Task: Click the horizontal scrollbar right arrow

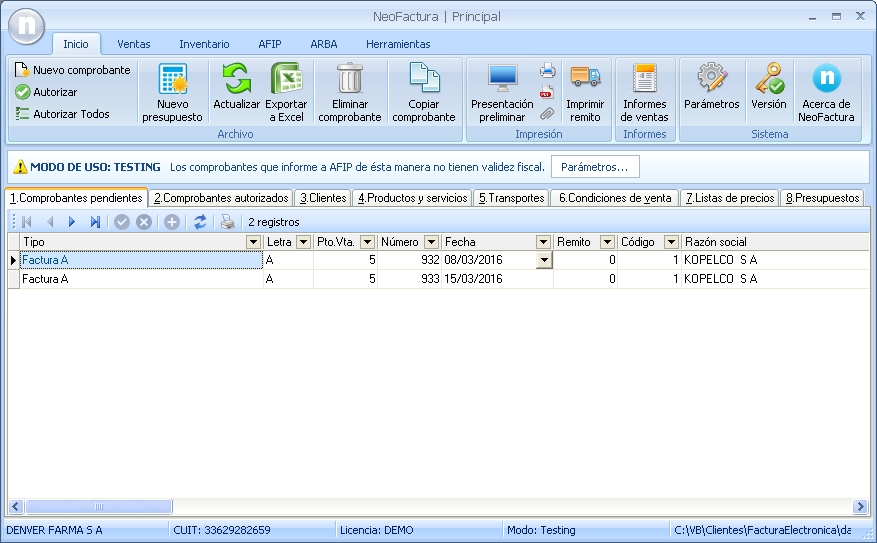Action: (860, 507)
